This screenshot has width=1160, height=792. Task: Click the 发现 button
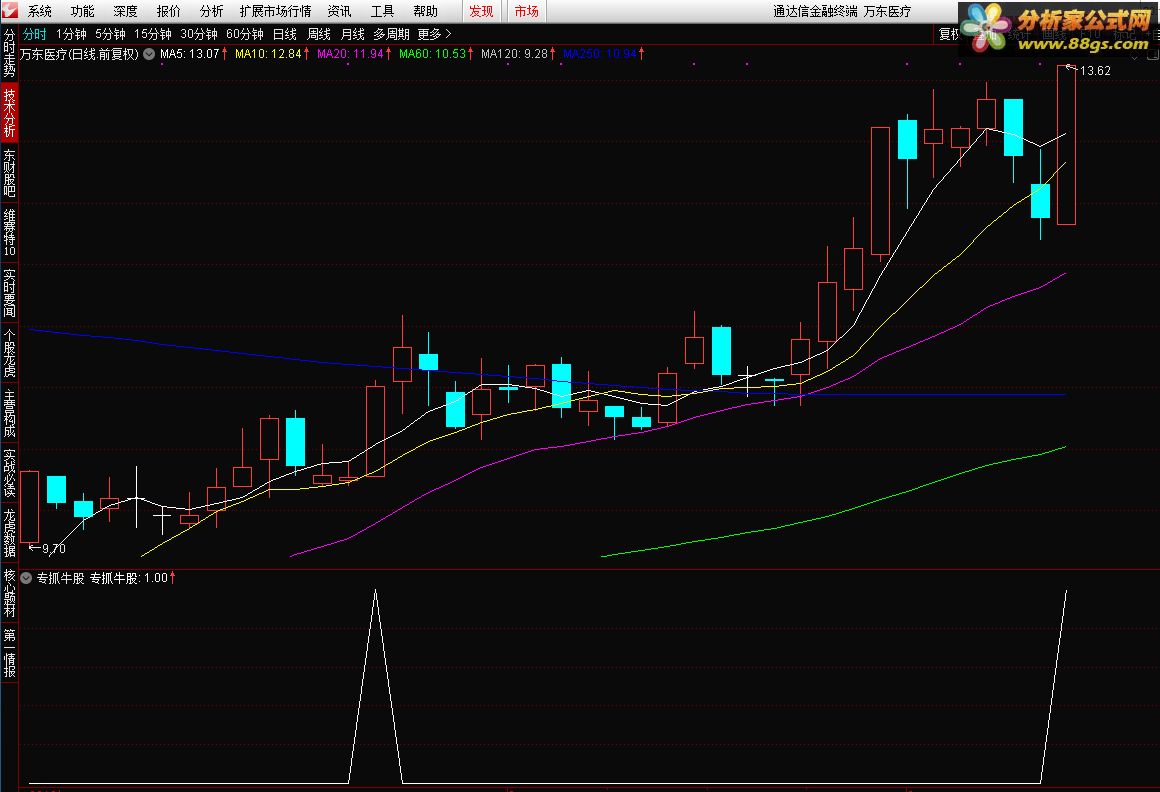[481, 11]
